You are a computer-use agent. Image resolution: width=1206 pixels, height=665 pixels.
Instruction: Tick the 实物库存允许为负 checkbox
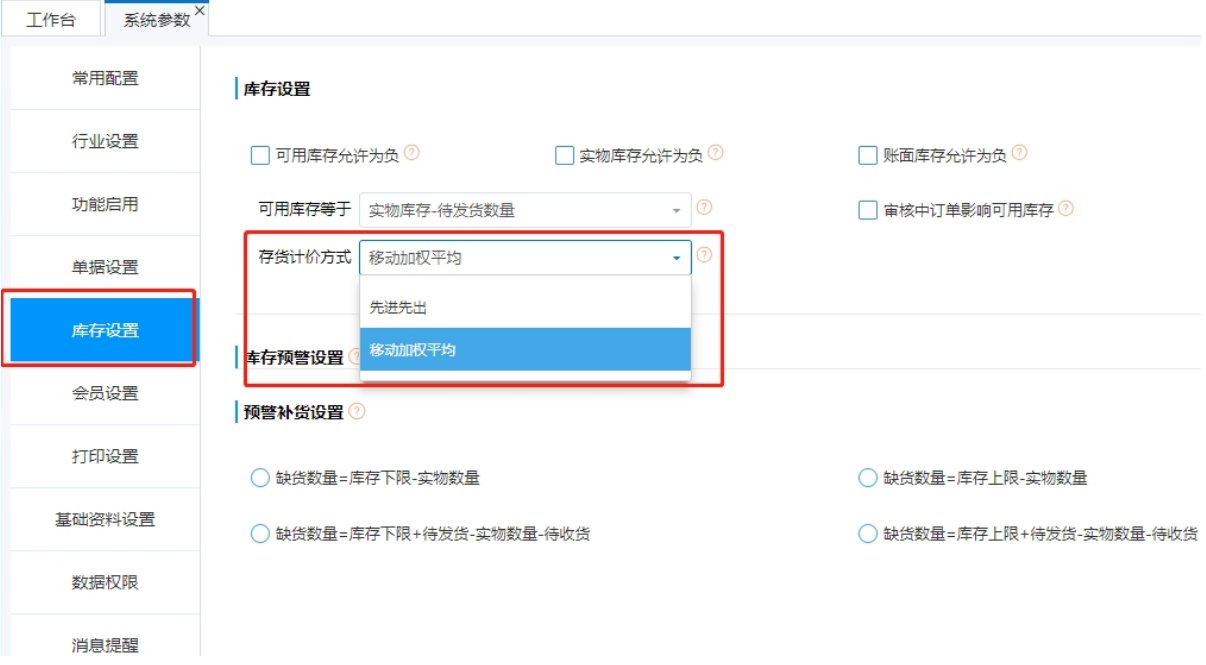tap(564, 156)
